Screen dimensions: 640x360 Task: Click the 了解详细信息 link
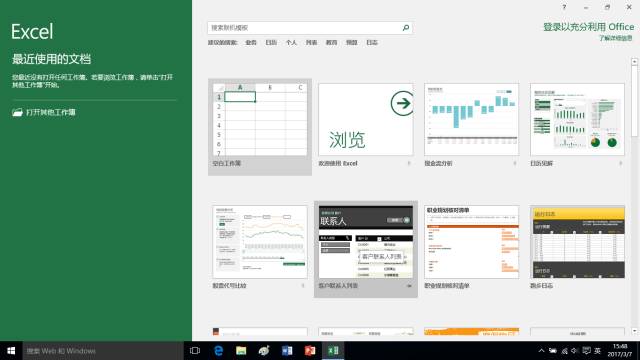[x=616, y=38]
